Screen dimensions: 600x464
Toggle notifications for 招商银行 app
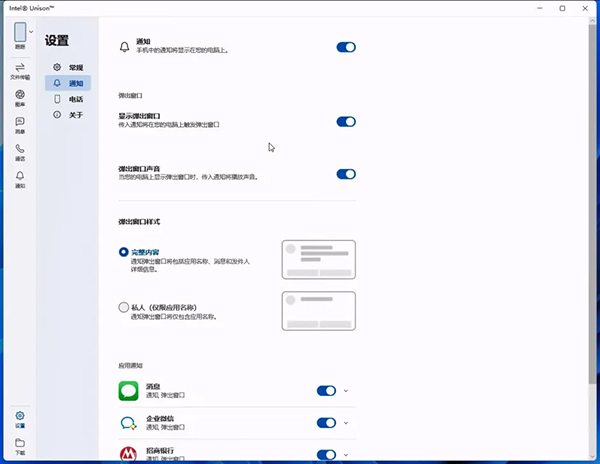(326, 454)
